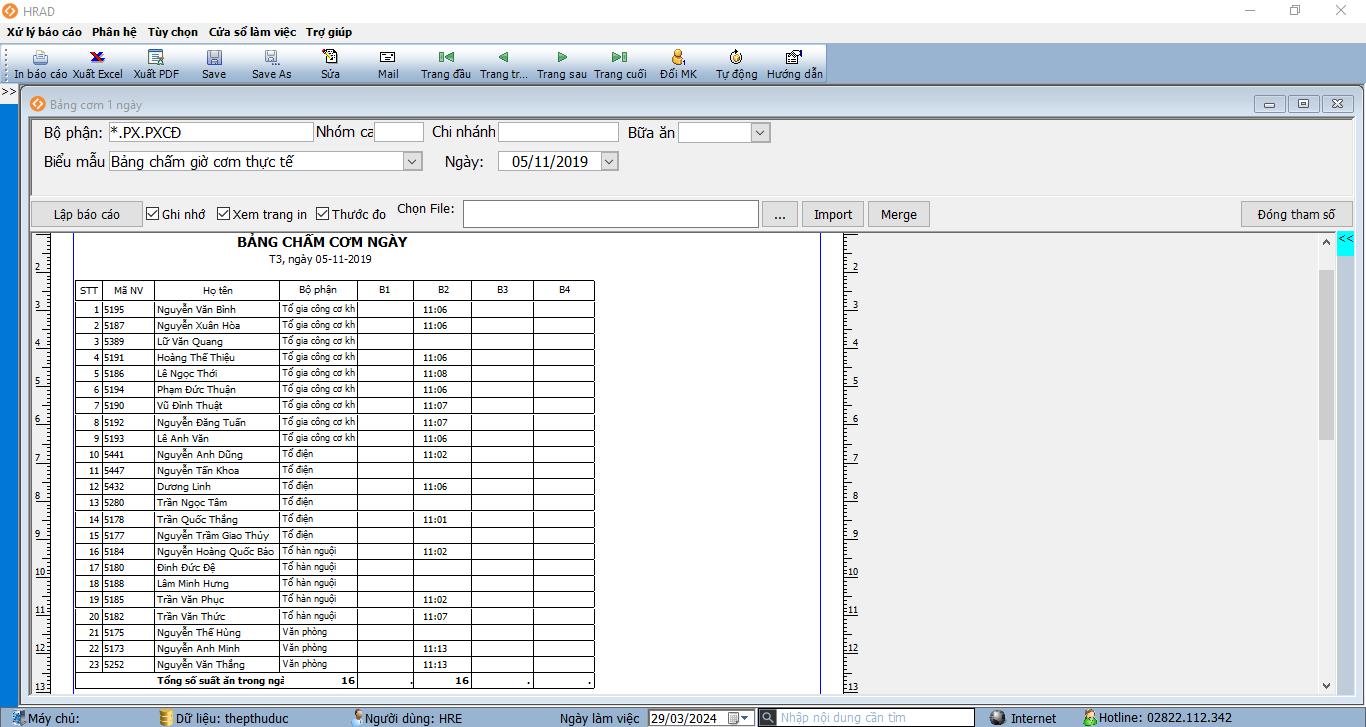Expand the Bữa ăn dropdown
This screenshot has width=1366, height=727.
pos(760,133)
